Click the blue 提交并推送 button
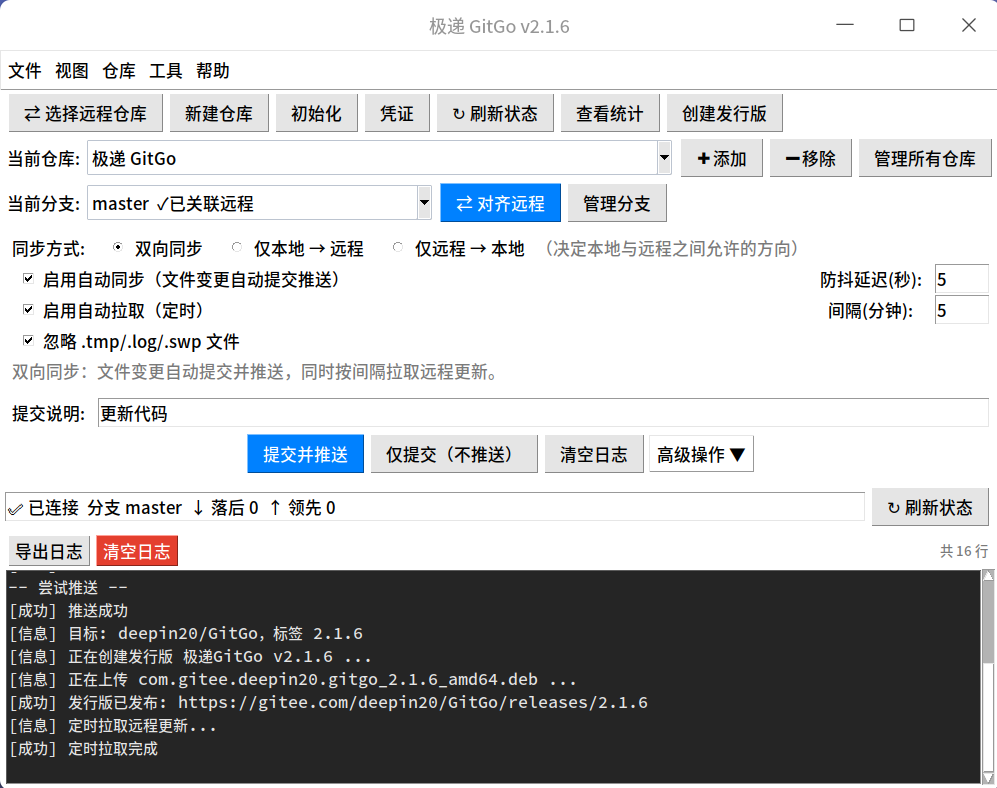The image size is (997, 788). pyautogui.click(x=305, y=454)
